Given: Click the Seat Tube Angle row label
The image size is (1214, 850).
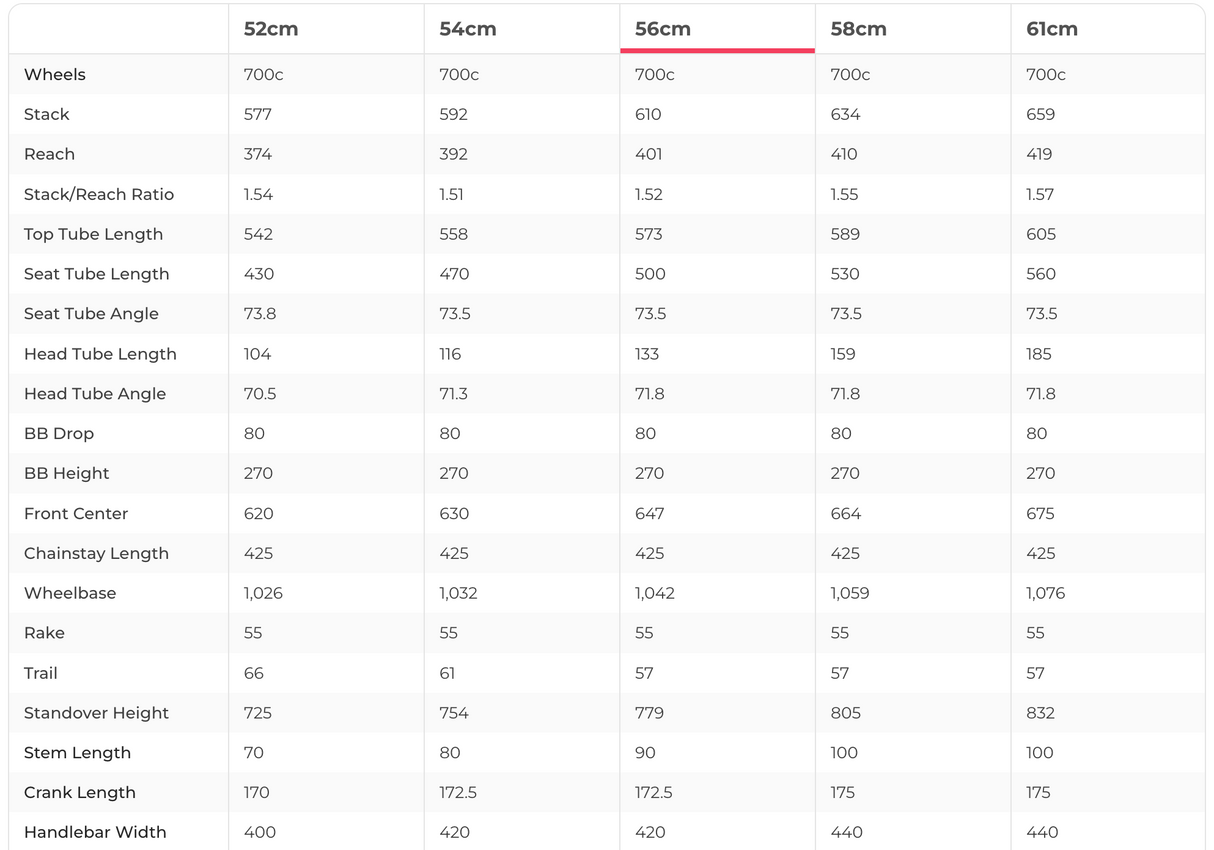Looking at the screenshot, I should [x=91, y=314].
